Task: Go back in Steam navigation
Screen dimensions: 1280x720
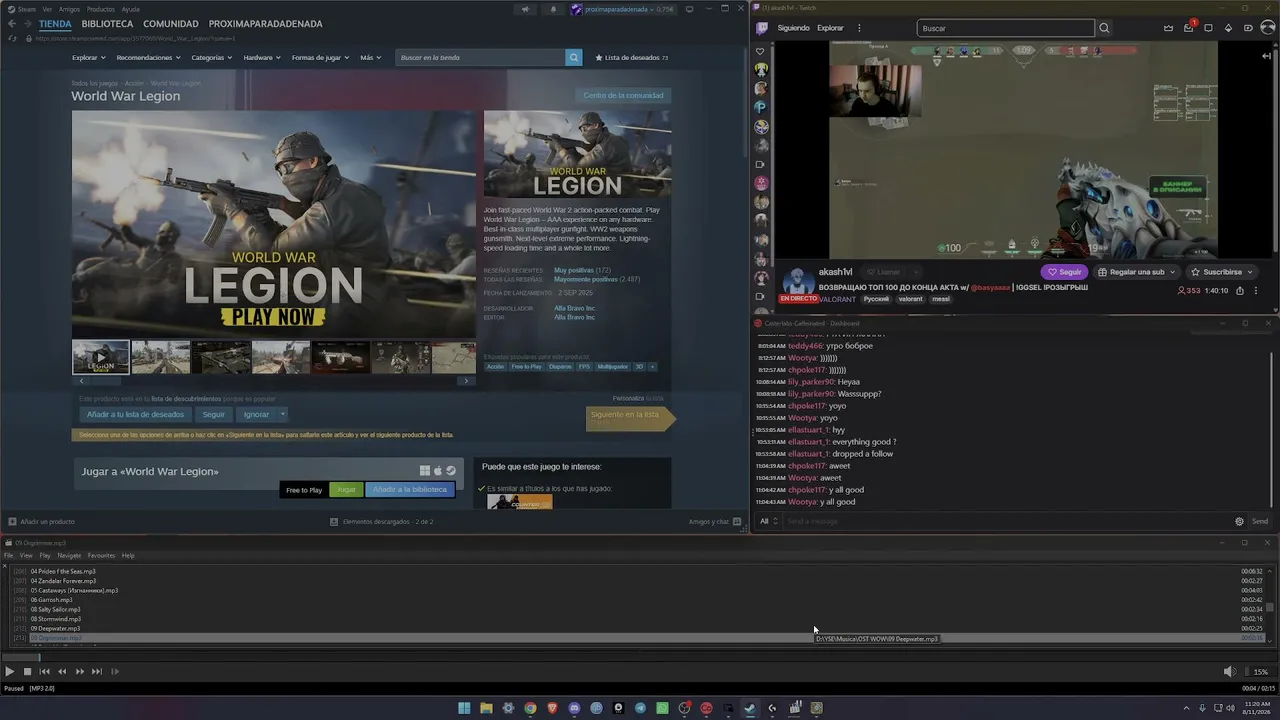Action: point(12,24)
